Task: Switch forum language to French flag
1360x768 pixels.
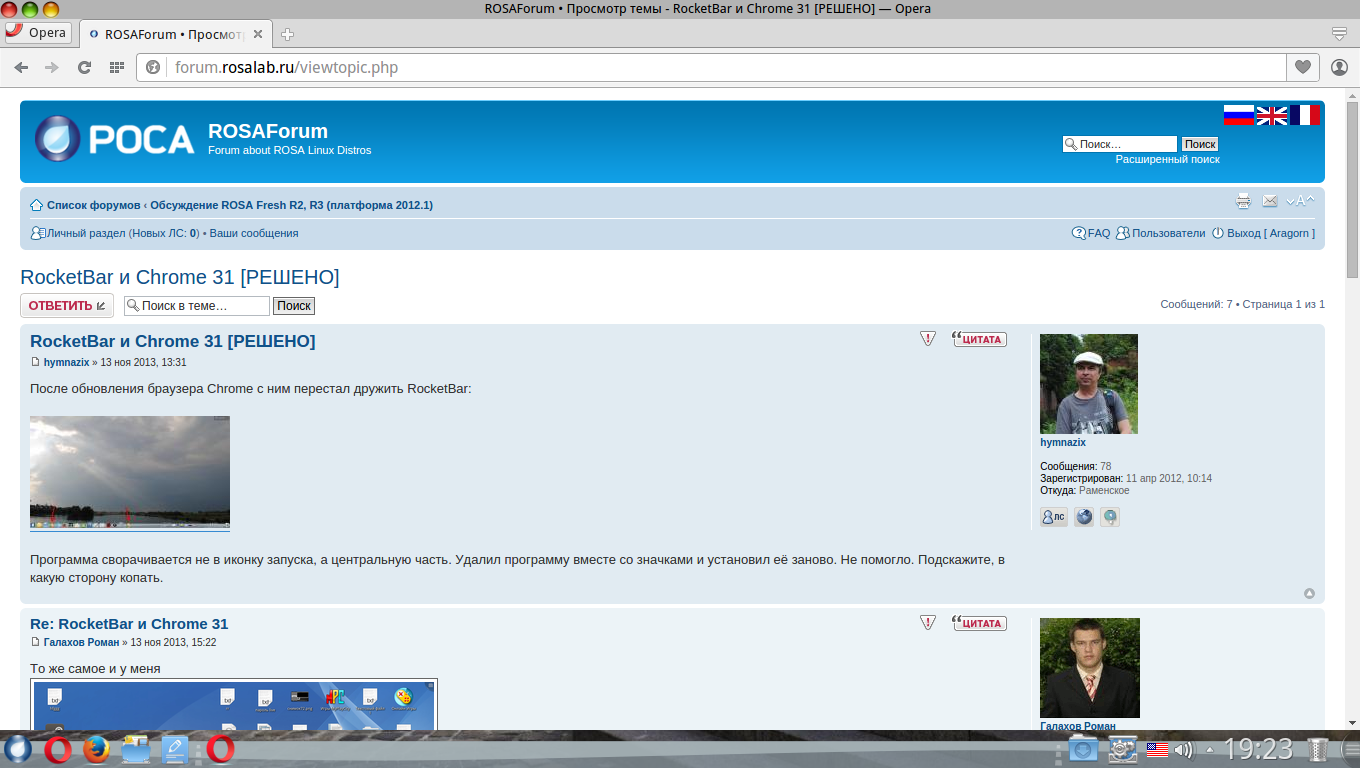Action: 1304,115
